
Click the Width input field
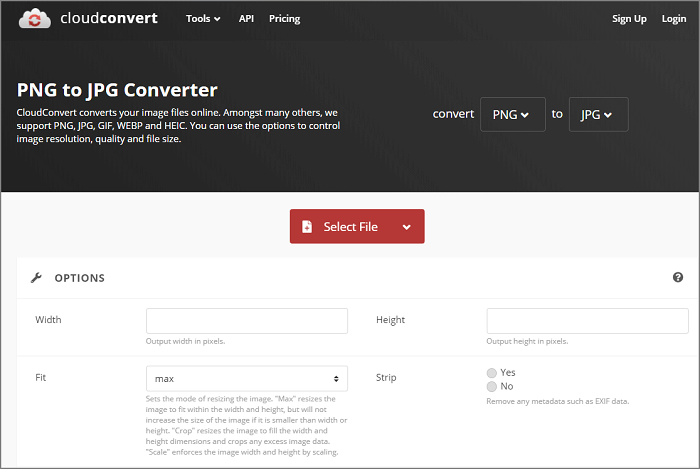[246, 320]
